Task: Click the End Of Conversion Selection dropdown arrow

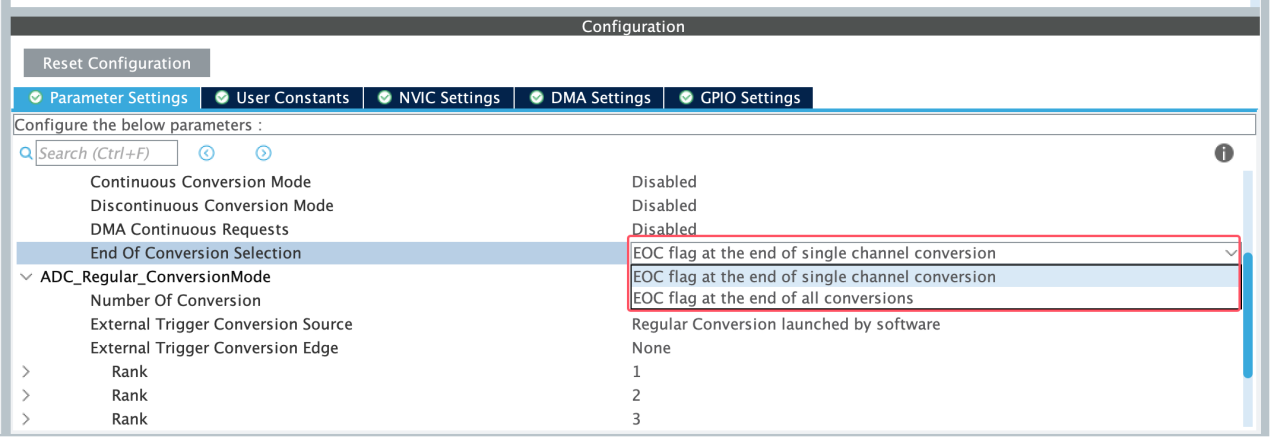Action: tap(1230, 253)
